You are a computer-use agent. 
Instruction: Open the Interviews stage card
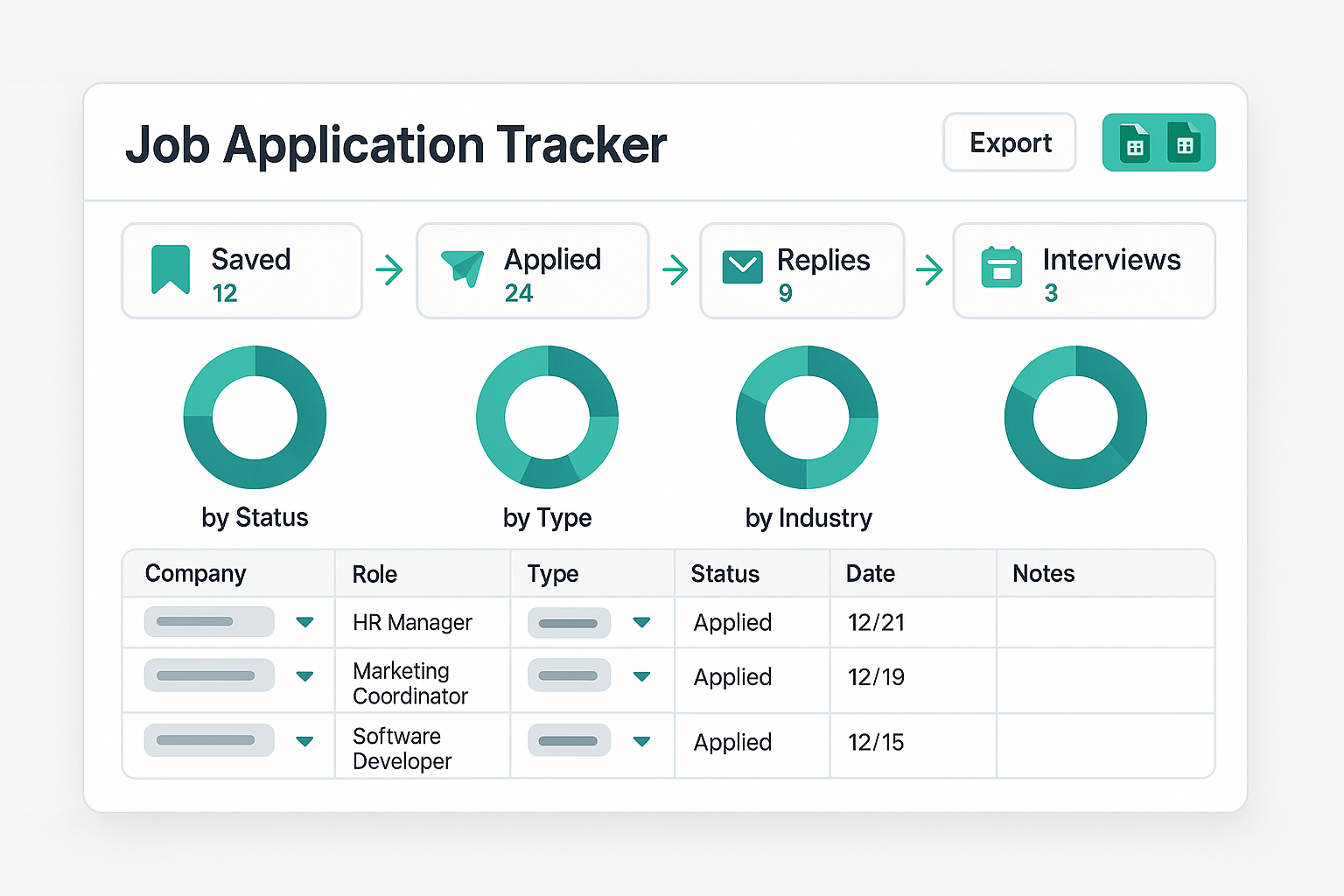(1083, 270)
